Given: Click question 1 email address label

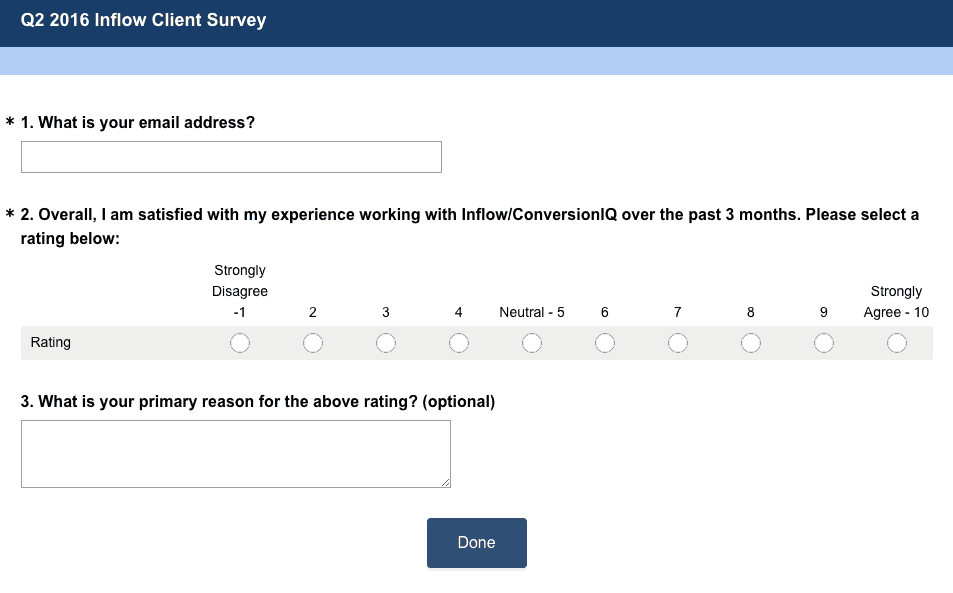Looking at the screenshot, I should click(138, 123).
